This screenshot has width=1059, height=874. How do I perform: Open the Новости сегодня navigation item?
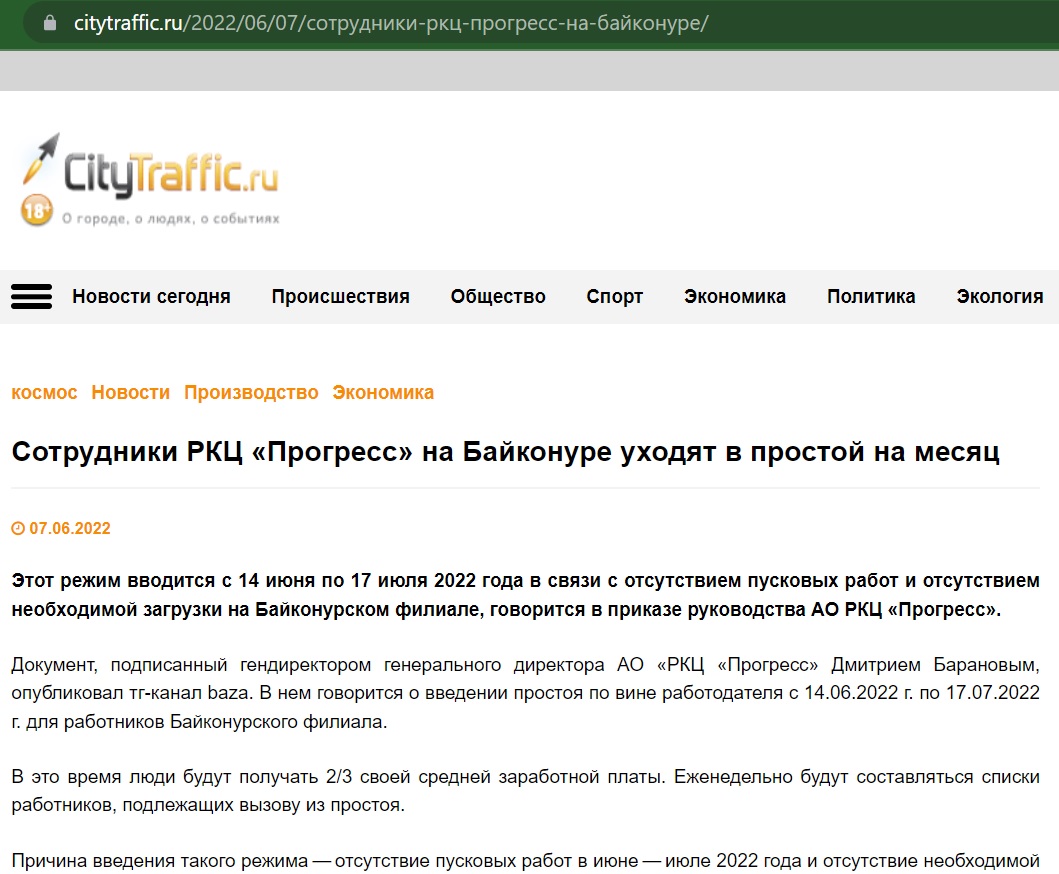151,296
